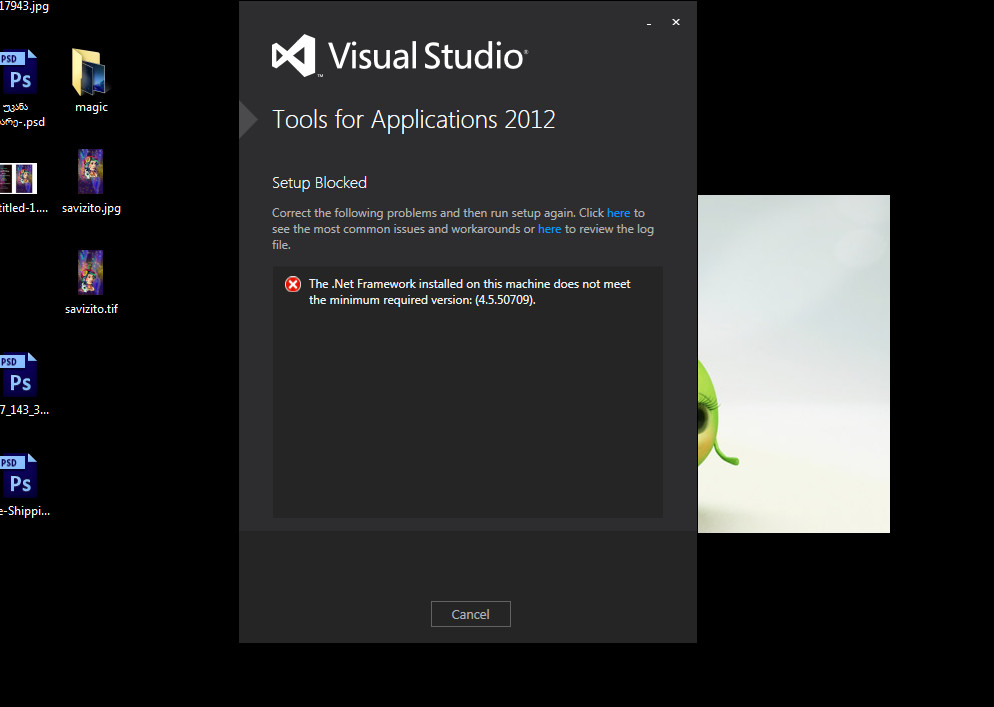
Task: Click the 'Tools for Applications 2012' title
Action: tap(413, 119)
